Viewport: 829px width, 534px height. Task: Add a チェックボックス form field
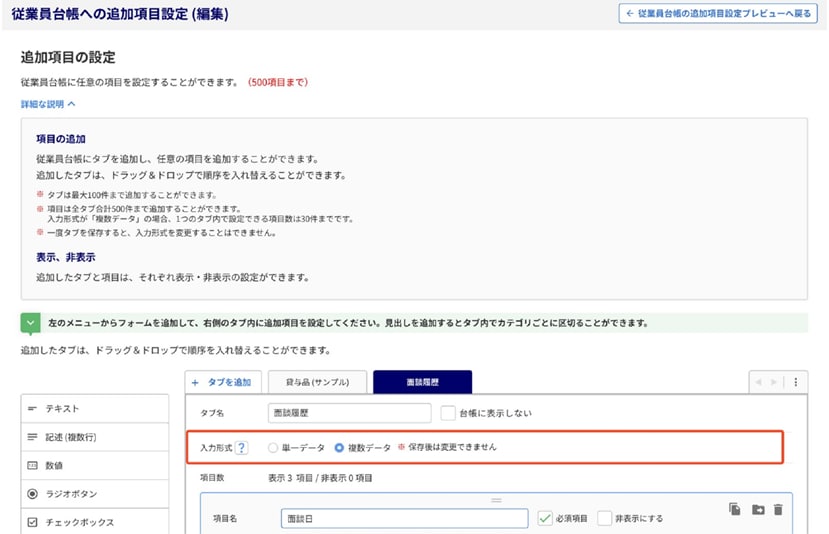pos(95,522)
